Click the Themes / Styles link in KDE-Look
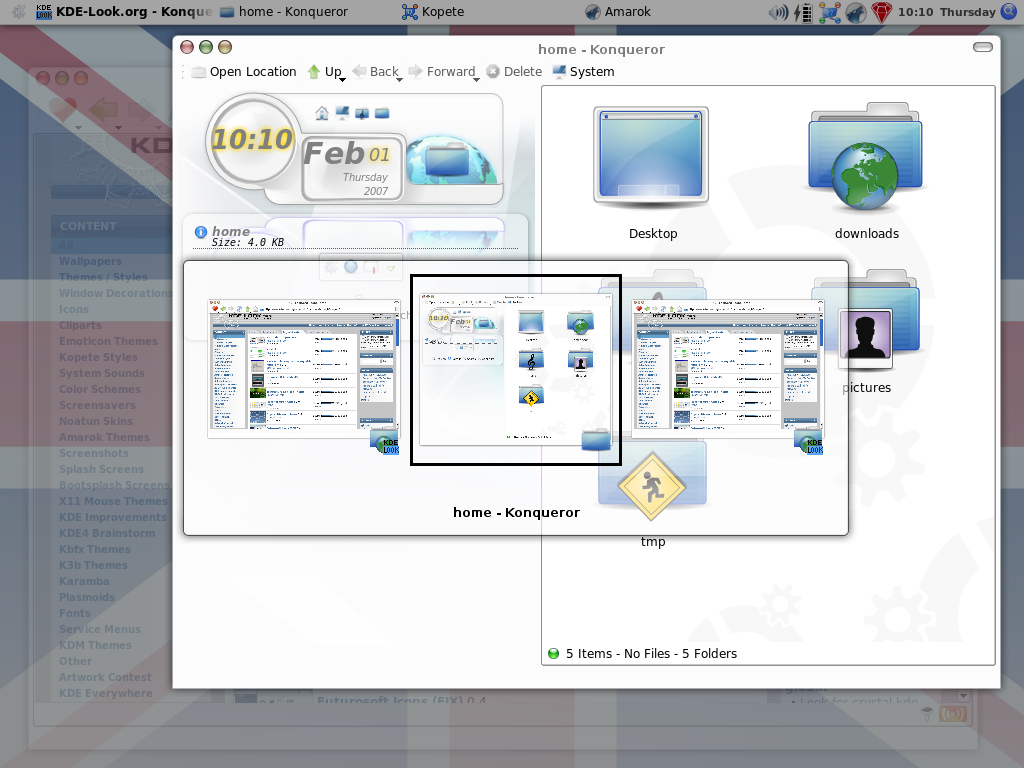The width and height of the screenshot is (1024, 768). pos(103,277)
